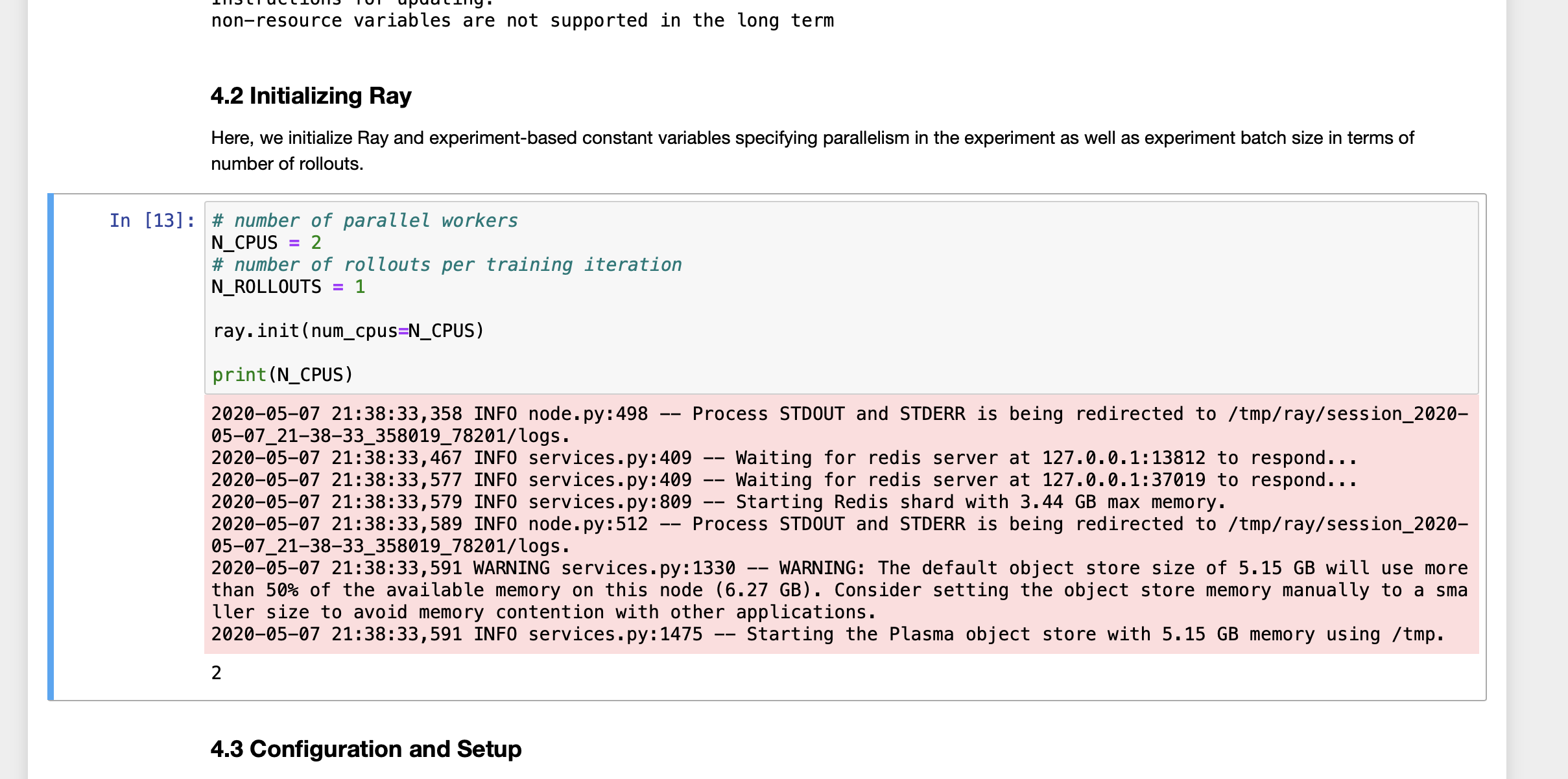Click the stdout output value '2'
The image size is (1568, 779).
pyautogui.click(x=217, y=673)
